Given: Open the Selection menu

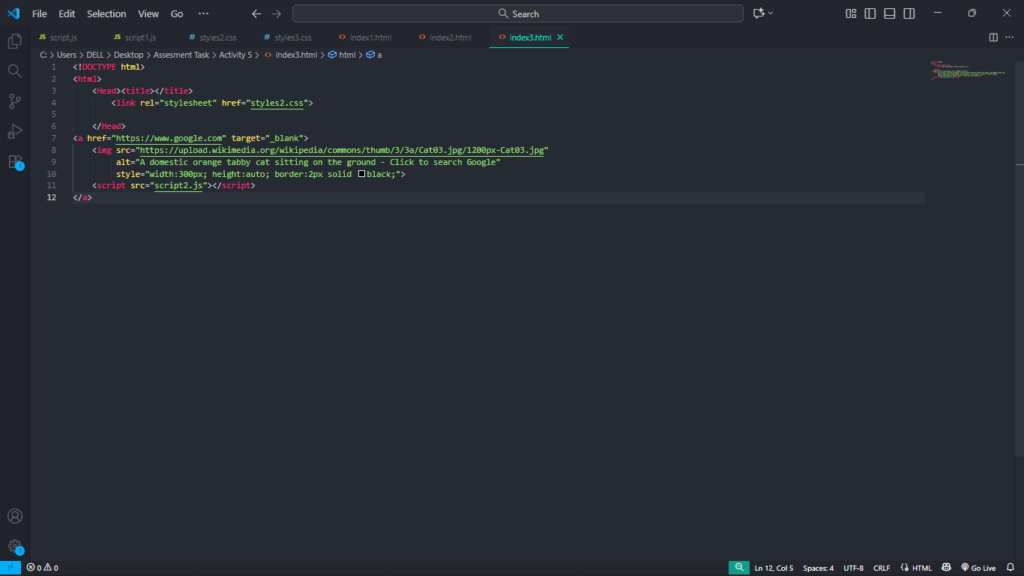Looking at the screenshot, I should pyautogui.click(x=106, y=14).
